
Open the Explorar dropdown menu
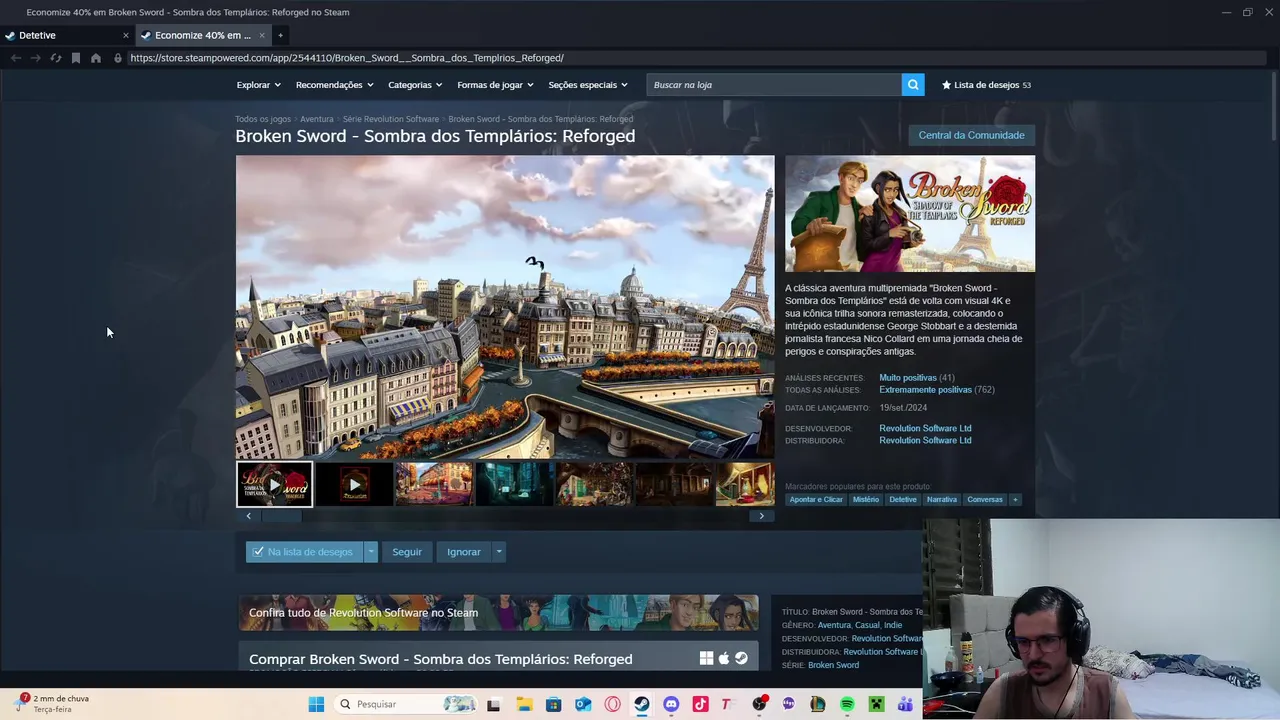[x=259, y=85]
